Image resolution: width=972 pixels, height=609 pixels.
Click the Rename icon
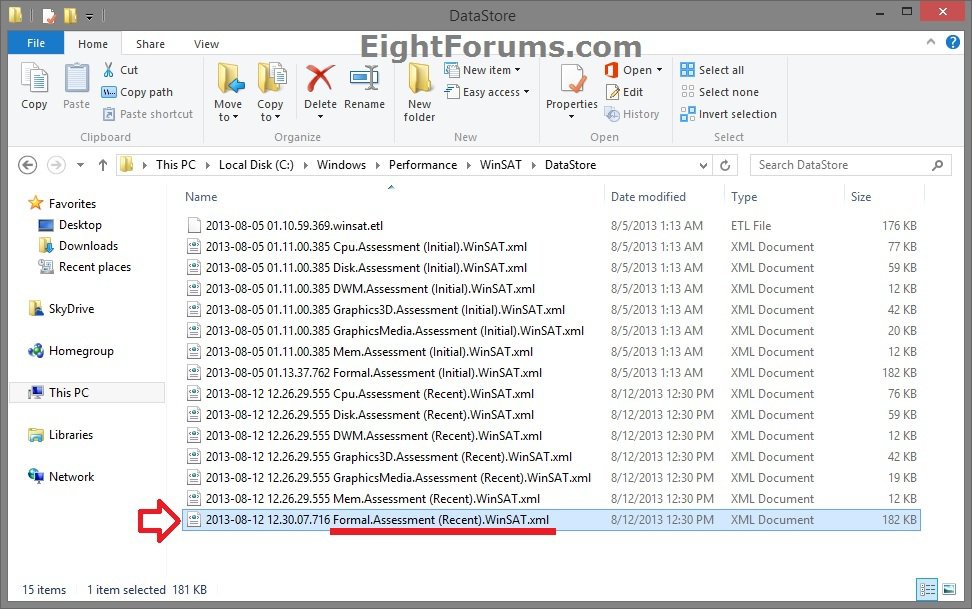364,79
